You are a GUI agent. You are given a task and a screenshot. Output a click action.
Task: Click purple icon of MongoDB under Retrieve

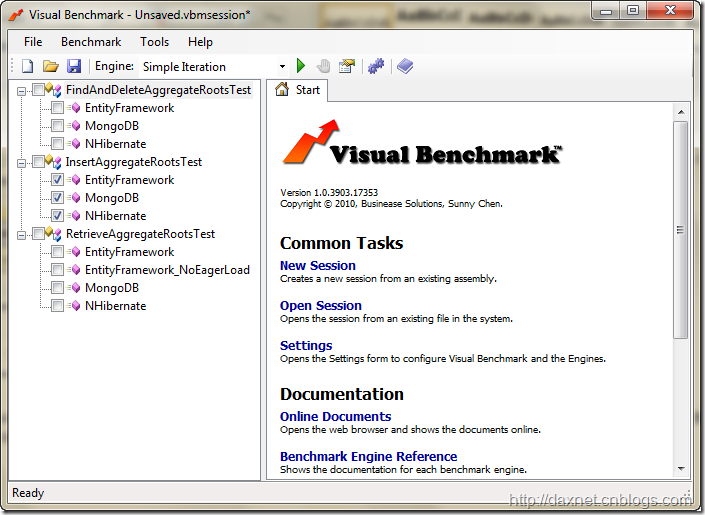coord(74,288)
